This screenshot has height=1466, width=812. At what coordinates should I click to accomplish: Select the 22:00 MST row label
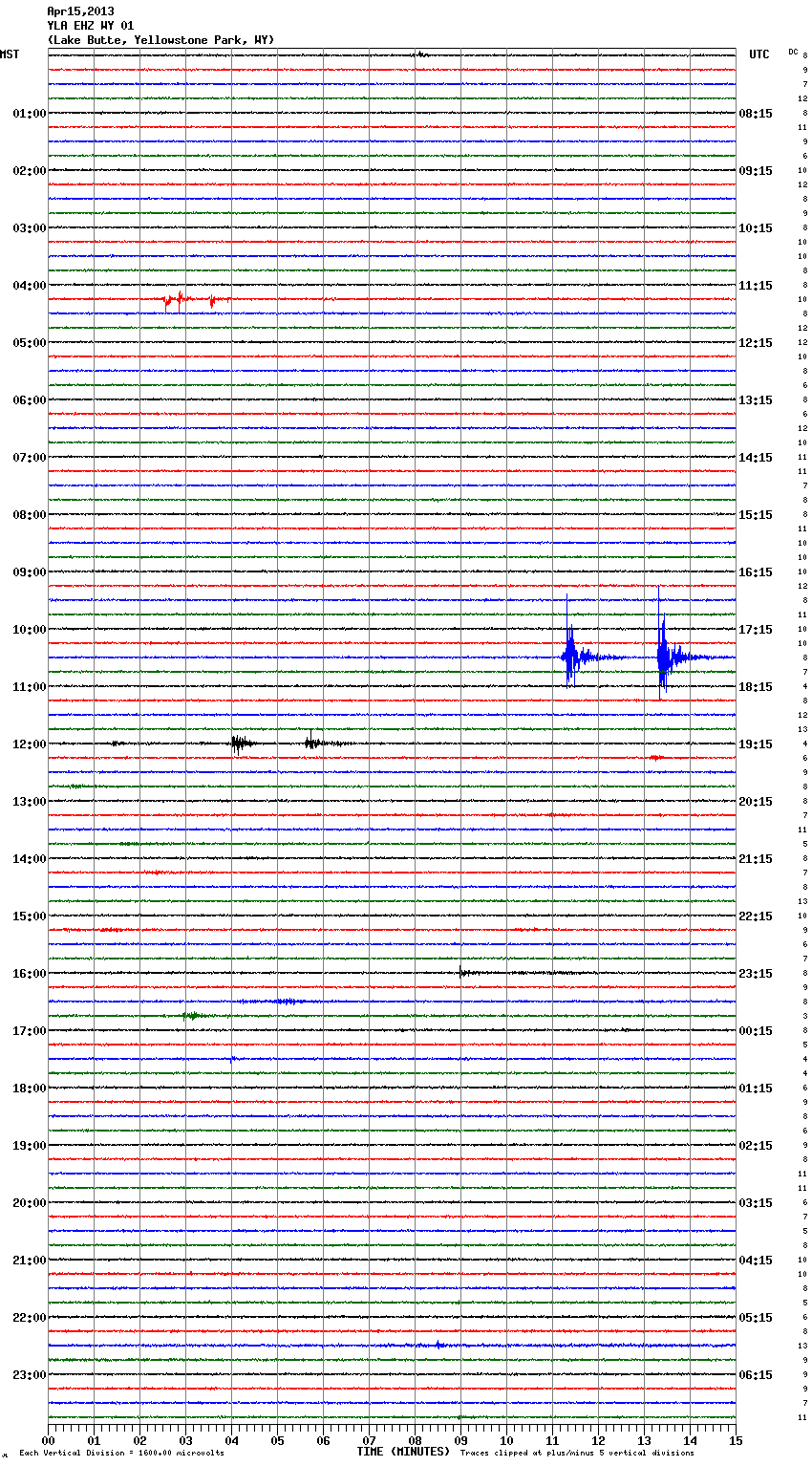29,1318
